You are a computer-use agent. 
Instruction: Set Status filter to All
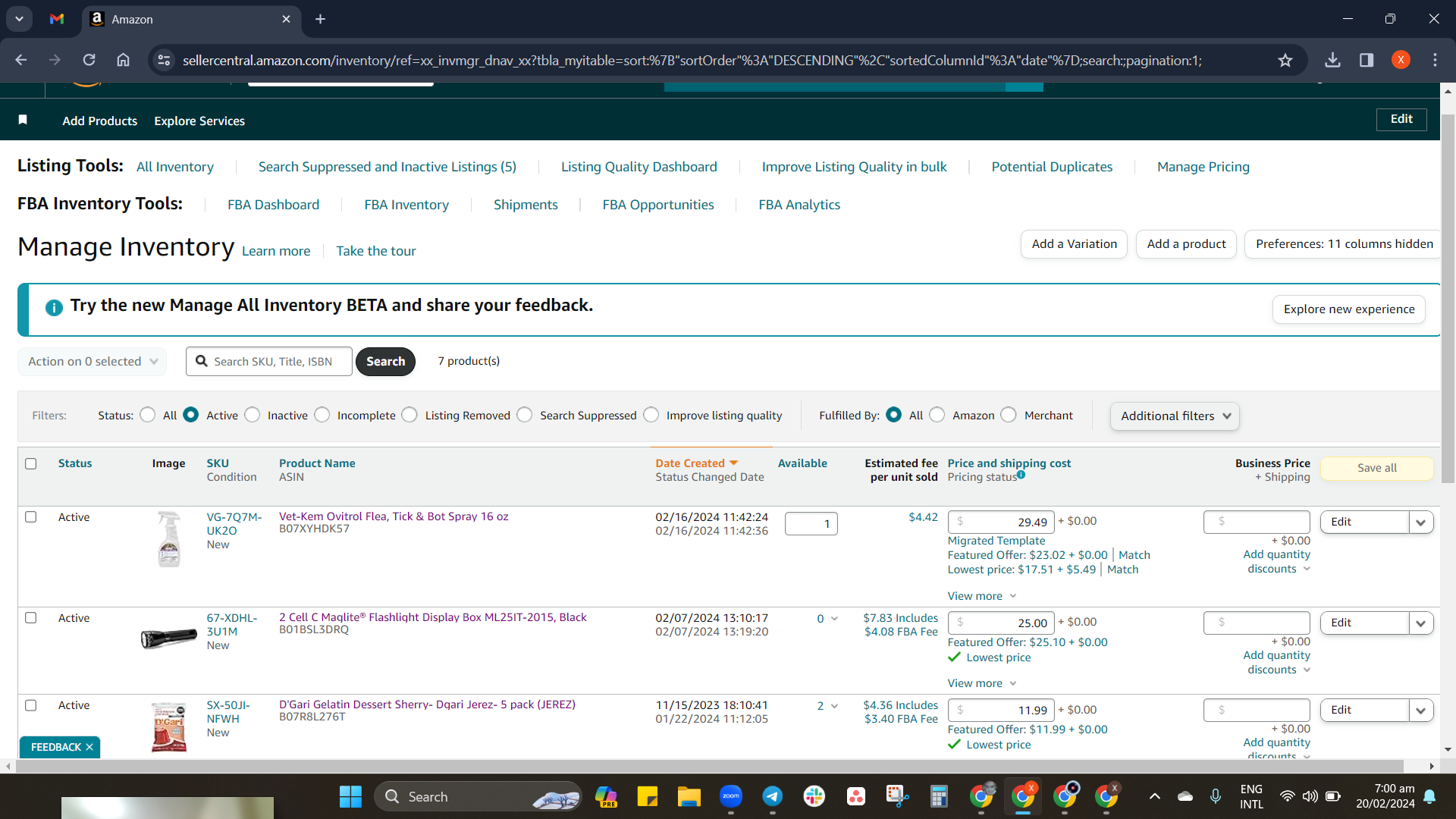[148, 415]
